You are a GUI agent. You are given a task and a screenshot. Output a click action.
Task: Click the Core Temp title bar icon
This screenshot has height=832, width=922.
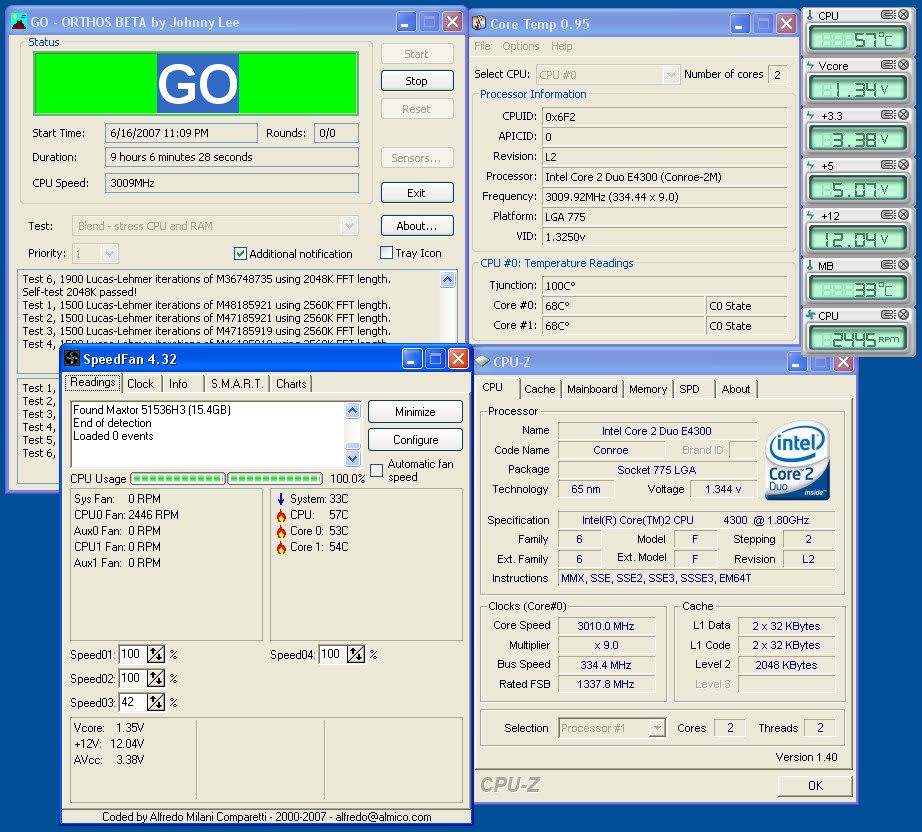point(479,23)
